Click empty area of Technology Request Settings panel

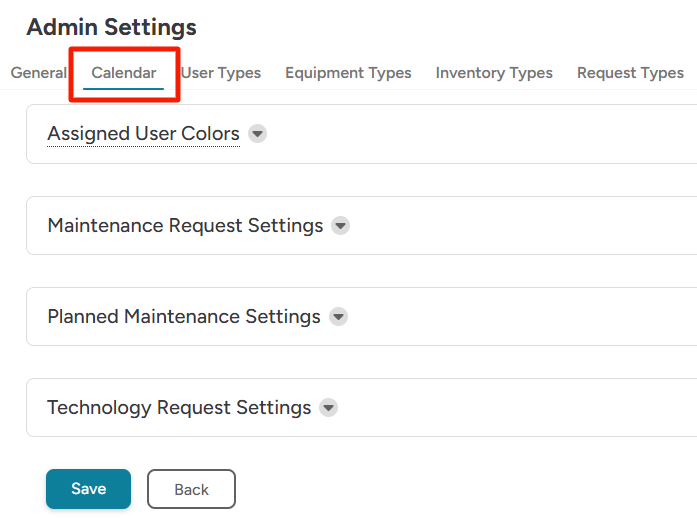coord(520,408)
